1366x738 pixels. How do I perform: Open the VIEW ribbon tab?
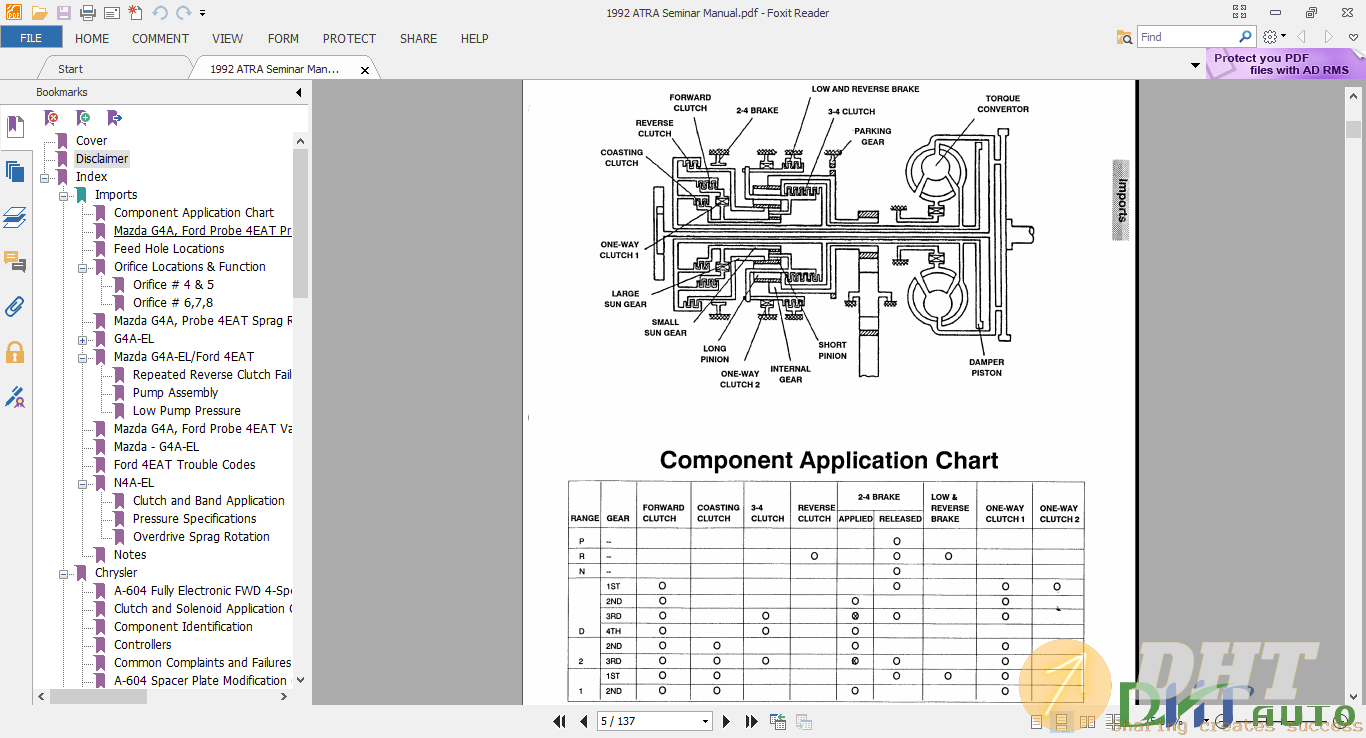(x=227, y=38)
